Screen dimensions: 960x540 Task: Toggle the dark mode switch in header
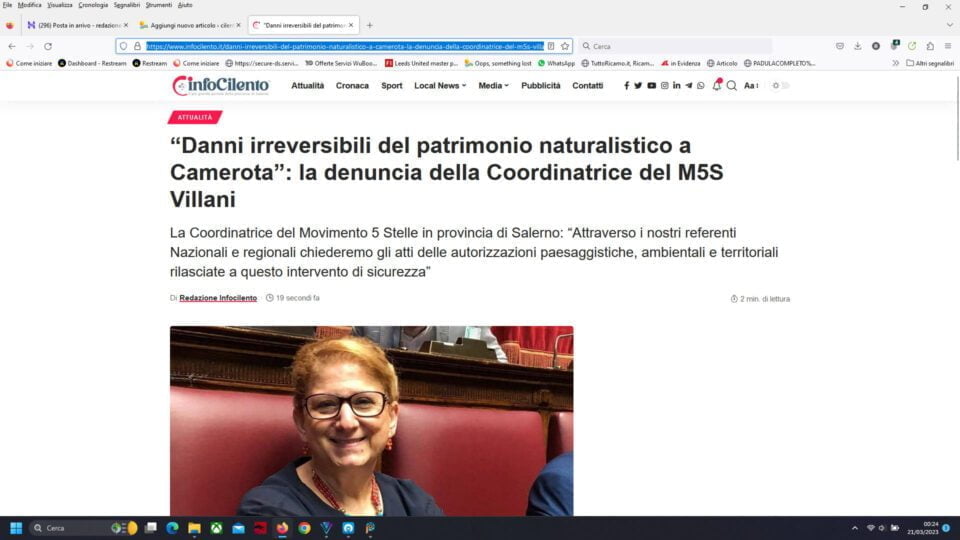[780, 86]
